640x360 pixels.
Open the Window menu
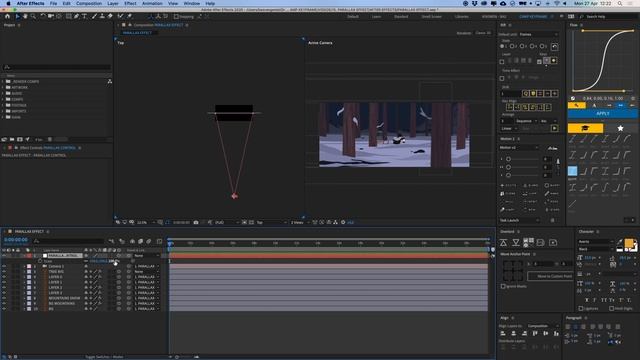191,3
